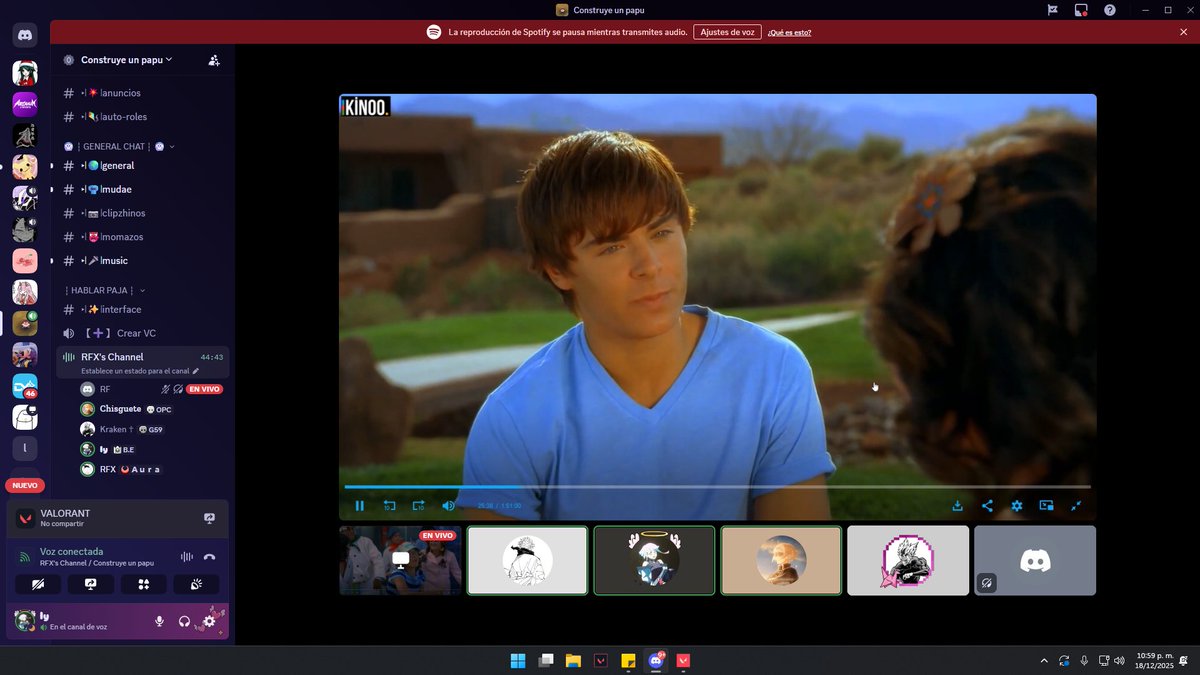Expand the Construye un papu server menu
This screenshot has height=675, width=1200.
[126, 60]
